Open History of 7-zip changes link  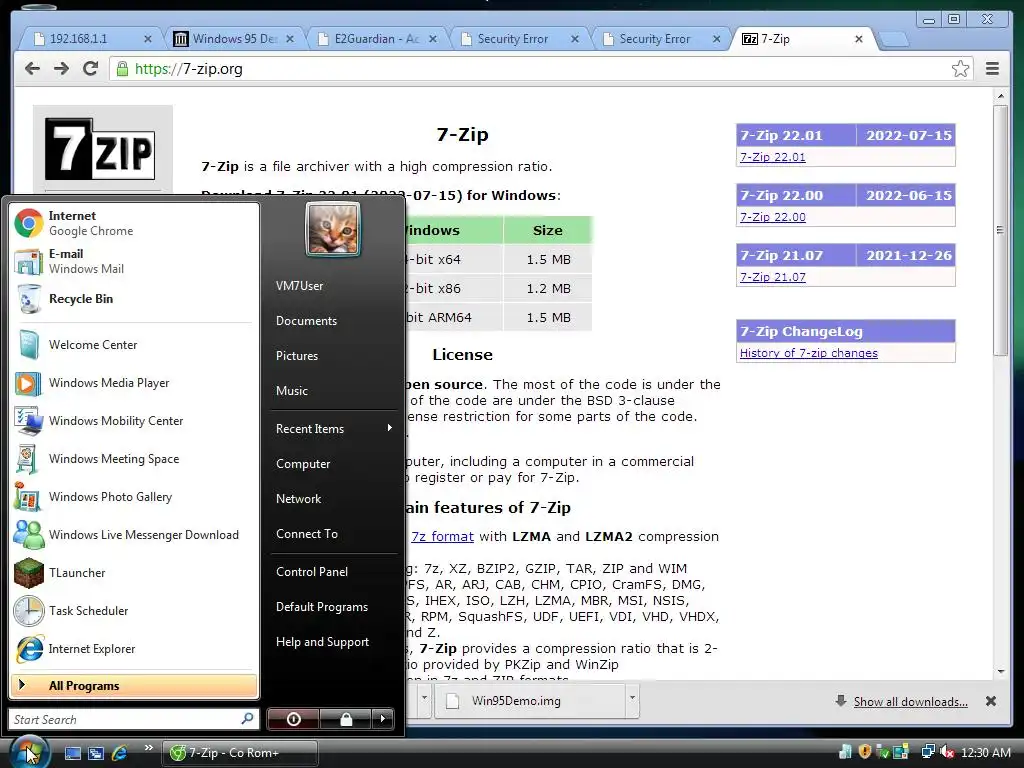(808, 353)
